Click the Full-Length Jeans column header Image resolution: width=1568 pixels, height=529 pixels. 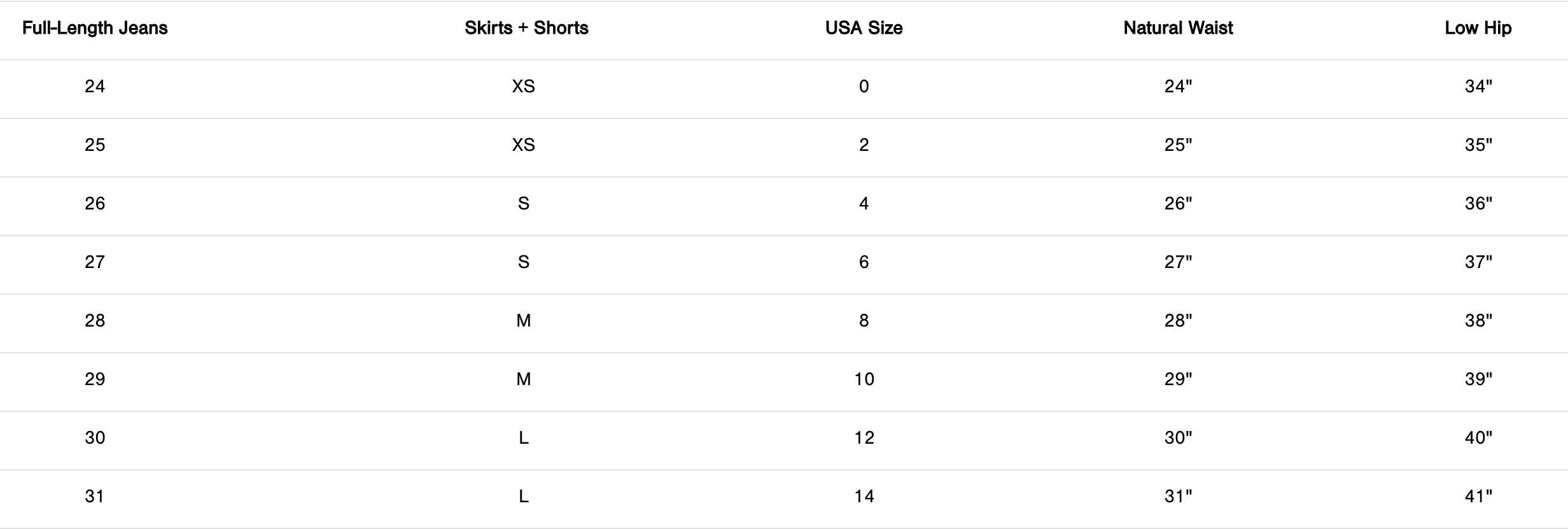pos(95,28)
